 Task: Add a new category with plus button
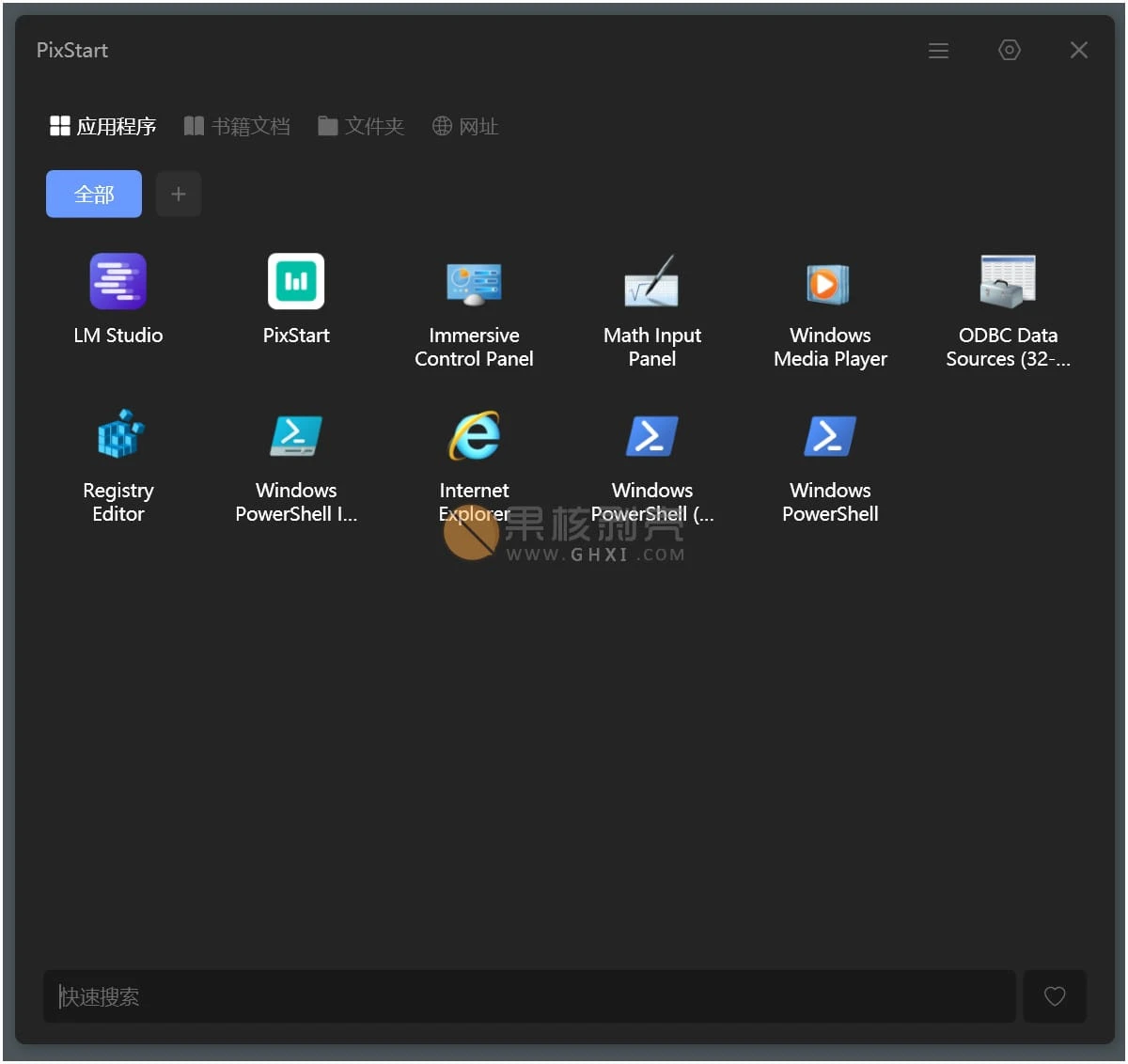coord(179,194)
